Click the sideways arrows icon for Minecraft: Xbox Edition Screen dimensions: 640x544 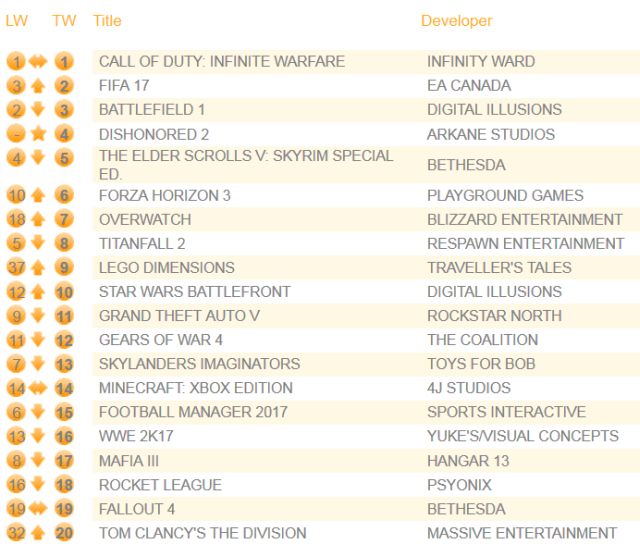39,388
